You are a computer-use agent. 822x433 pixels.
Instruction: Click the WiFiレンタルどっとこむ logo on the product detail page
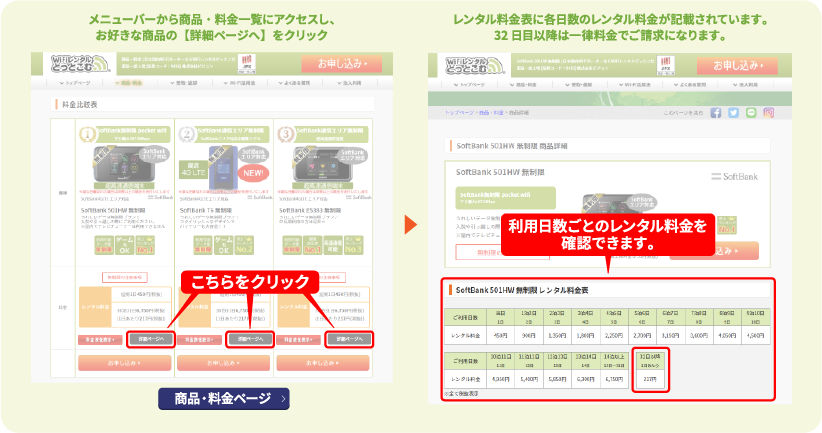pyautogui.click(x=474, y=64)
